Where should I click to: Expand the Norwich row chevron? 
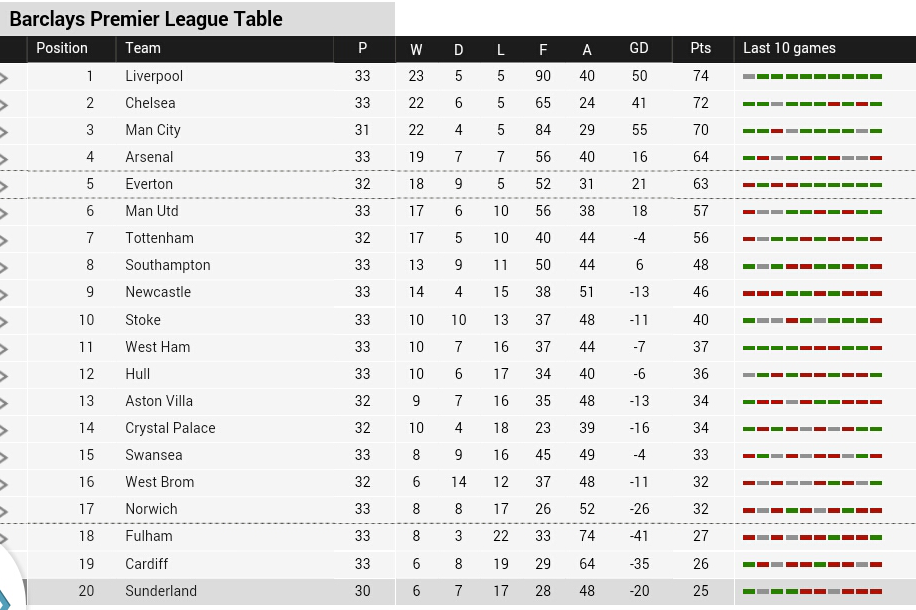coord(4,511)
